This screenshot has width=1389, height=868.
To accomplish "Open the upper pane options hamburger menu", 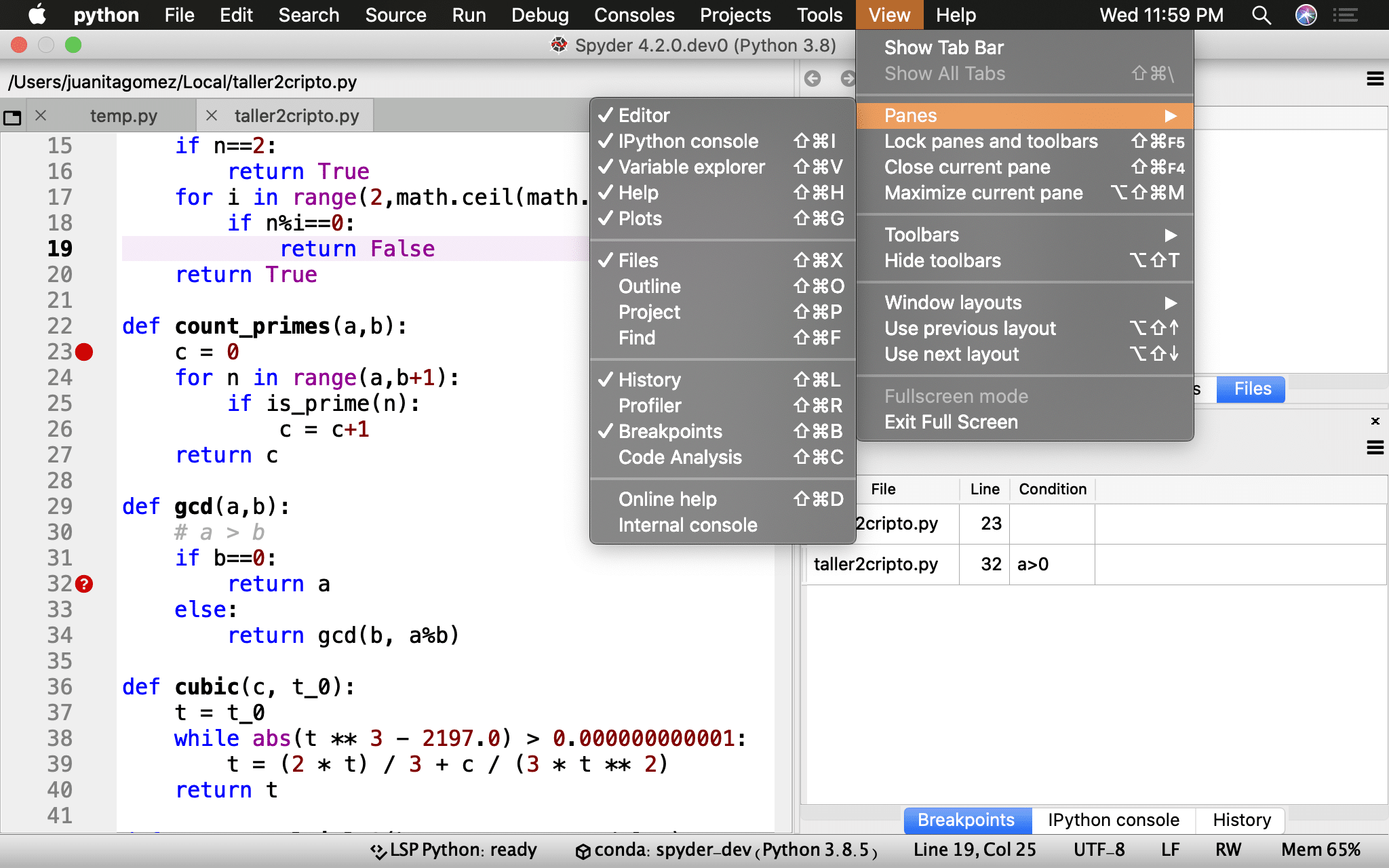I will 1375,79.
